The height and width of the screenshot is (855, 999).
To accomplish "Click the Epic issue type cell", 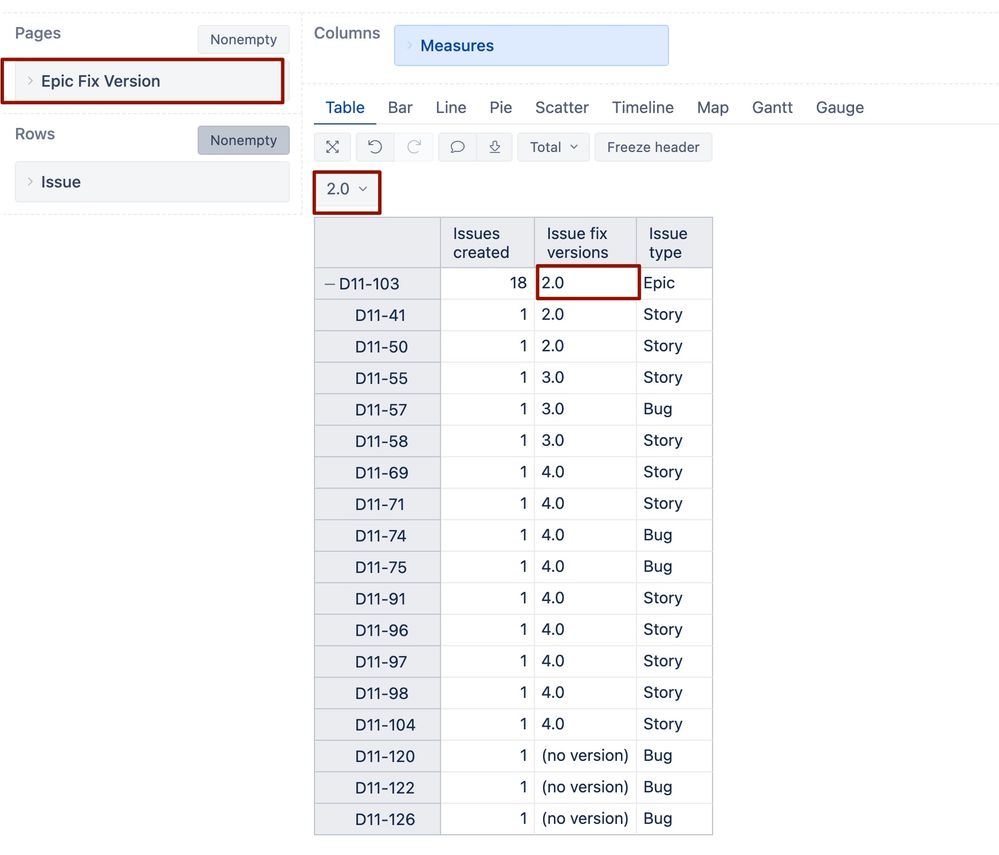I will (x=674, y=283).
